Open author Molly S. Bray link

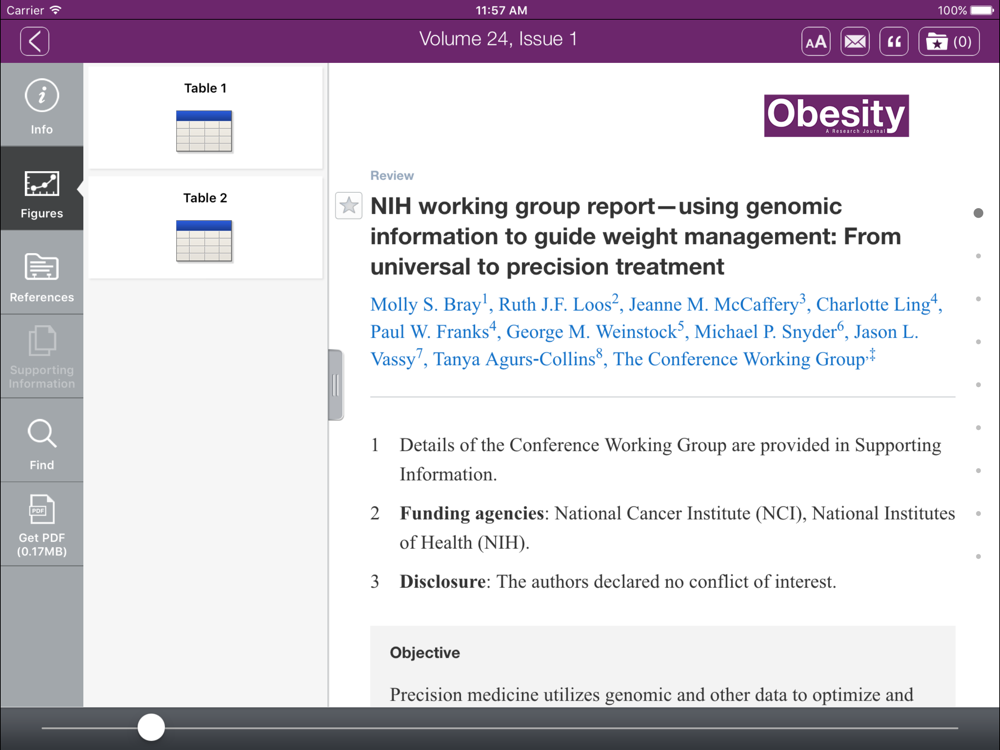[429, 304]
